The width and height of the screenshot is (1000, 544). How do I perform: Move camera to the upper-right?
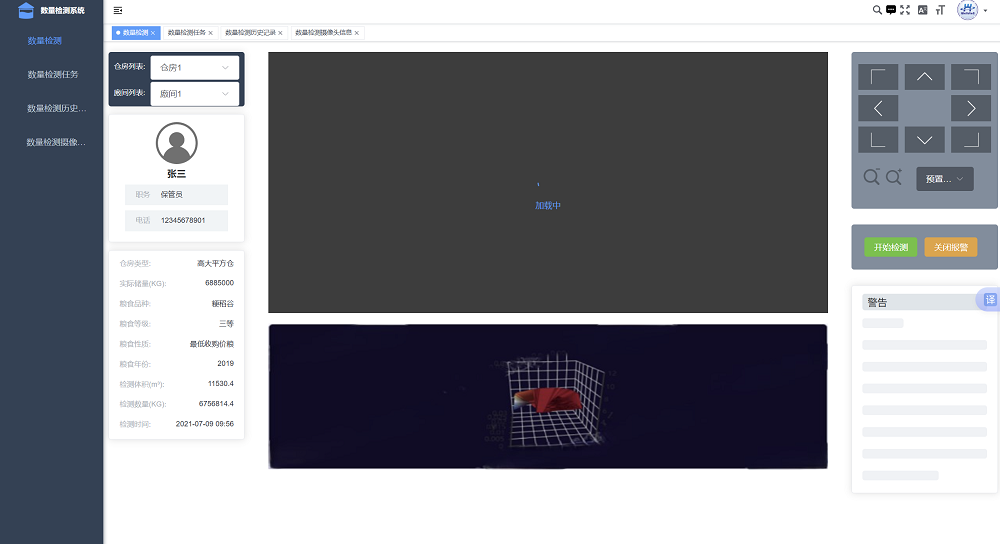point(971,77)
